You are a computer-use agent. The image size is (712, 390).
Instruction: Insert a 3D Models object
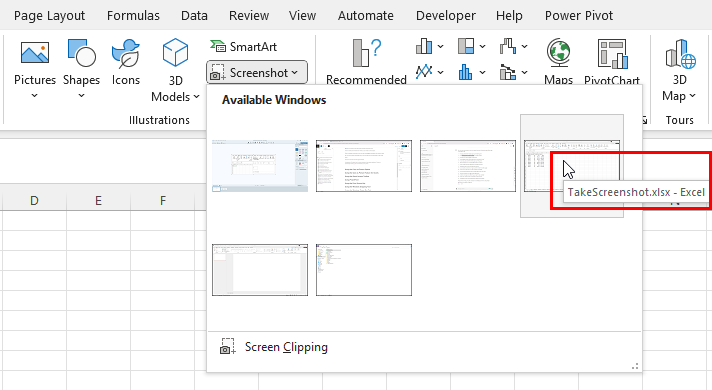pyautogui.click(x=175, y=70)
